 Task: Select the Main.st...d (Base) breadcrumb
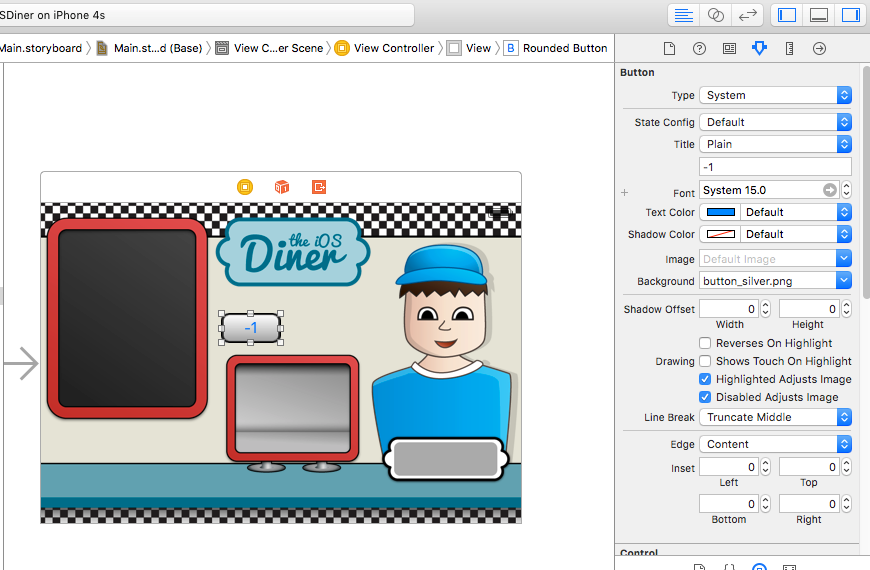(150, 48)
